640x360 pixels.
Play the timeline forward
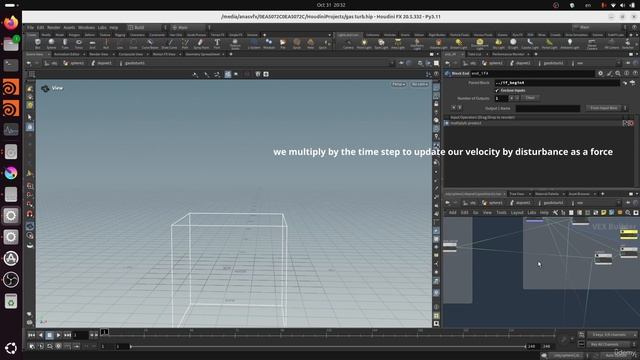[x=58, y=335]
